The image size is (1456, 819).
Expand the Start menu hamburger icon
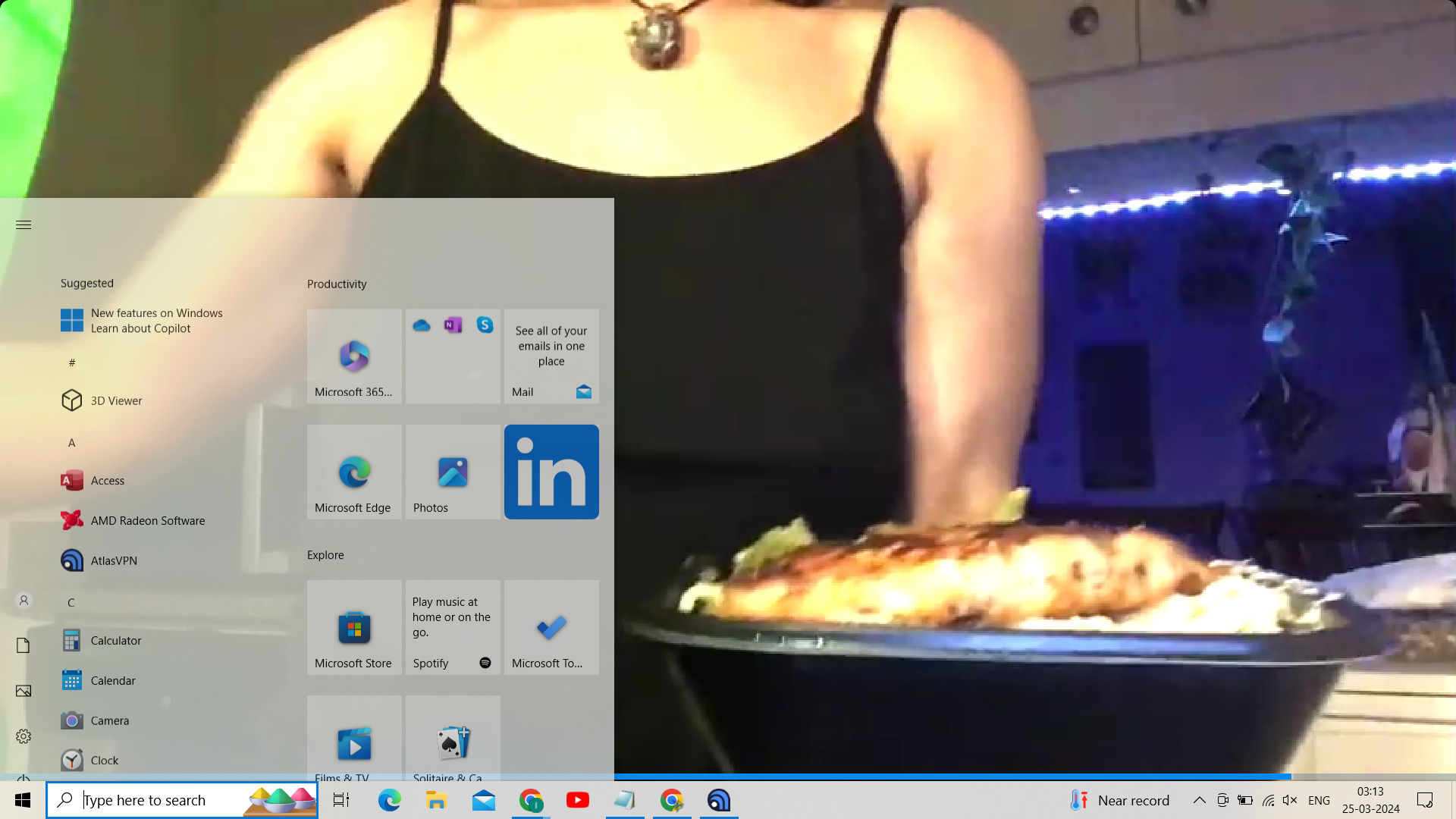(x=24, y=224)
